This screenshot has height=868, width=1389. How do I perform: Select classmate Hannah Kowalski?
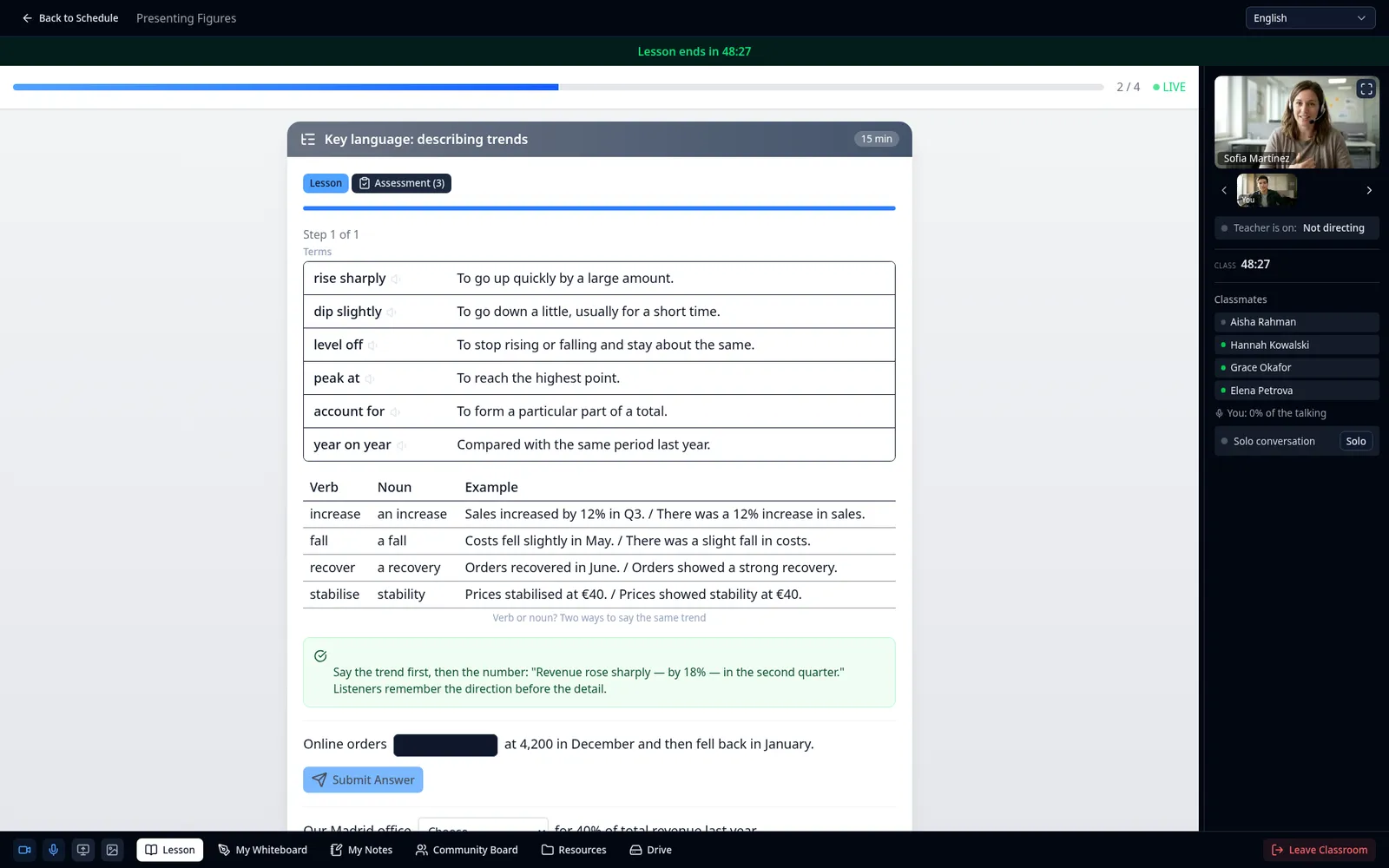tap(1297, 345)
